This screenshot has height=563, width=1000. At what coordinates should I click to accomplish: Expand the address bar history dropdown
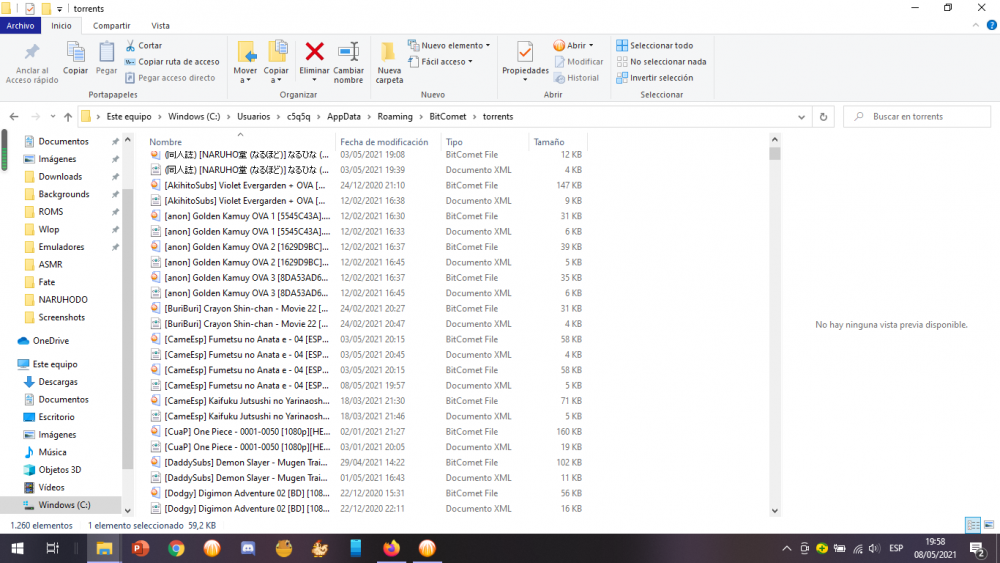[x=801, y=117]
